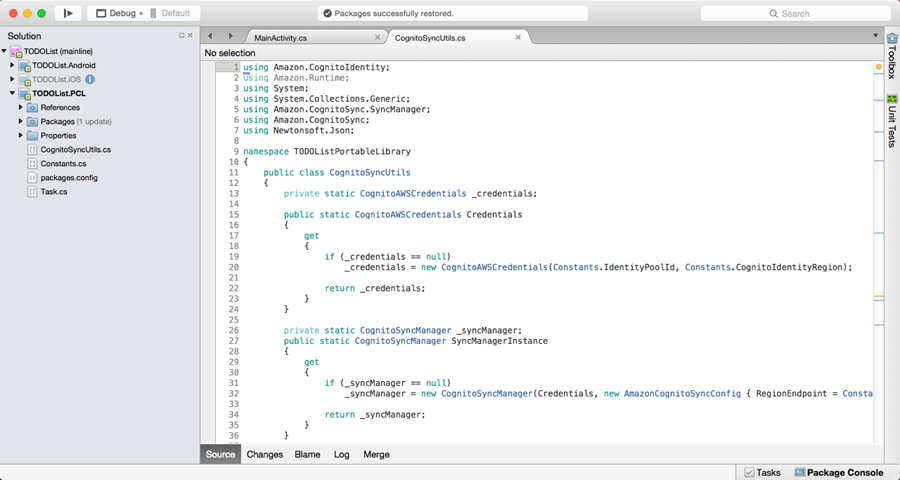900x480 pixels.
Task: Open the Tasks pad
Action: pos(762,472)
